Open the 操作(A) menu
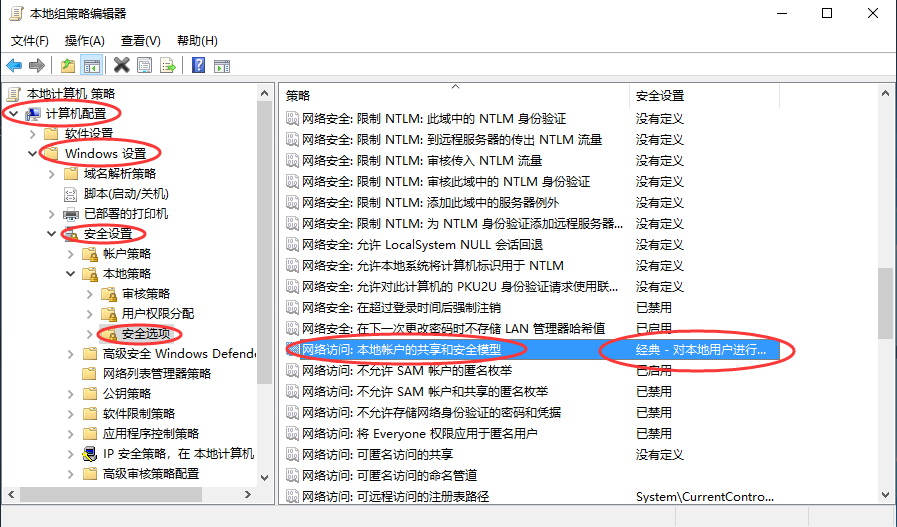 click(x=85, y=41)
